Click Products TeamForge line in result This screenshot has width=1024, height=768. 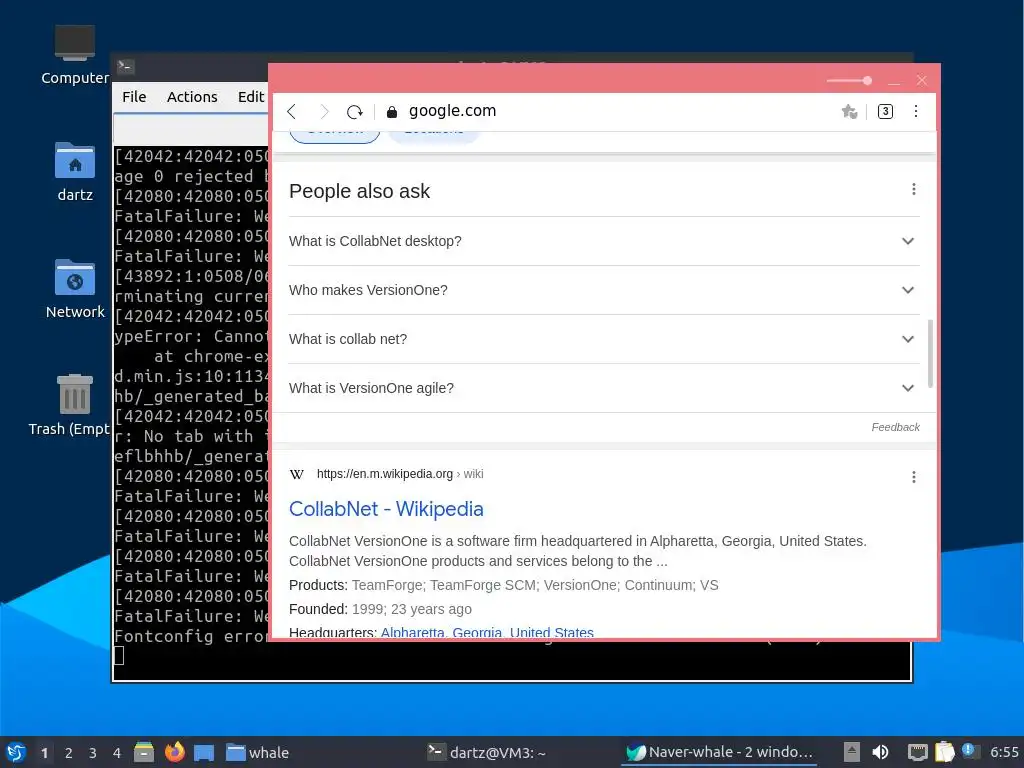tap(504, 585)
